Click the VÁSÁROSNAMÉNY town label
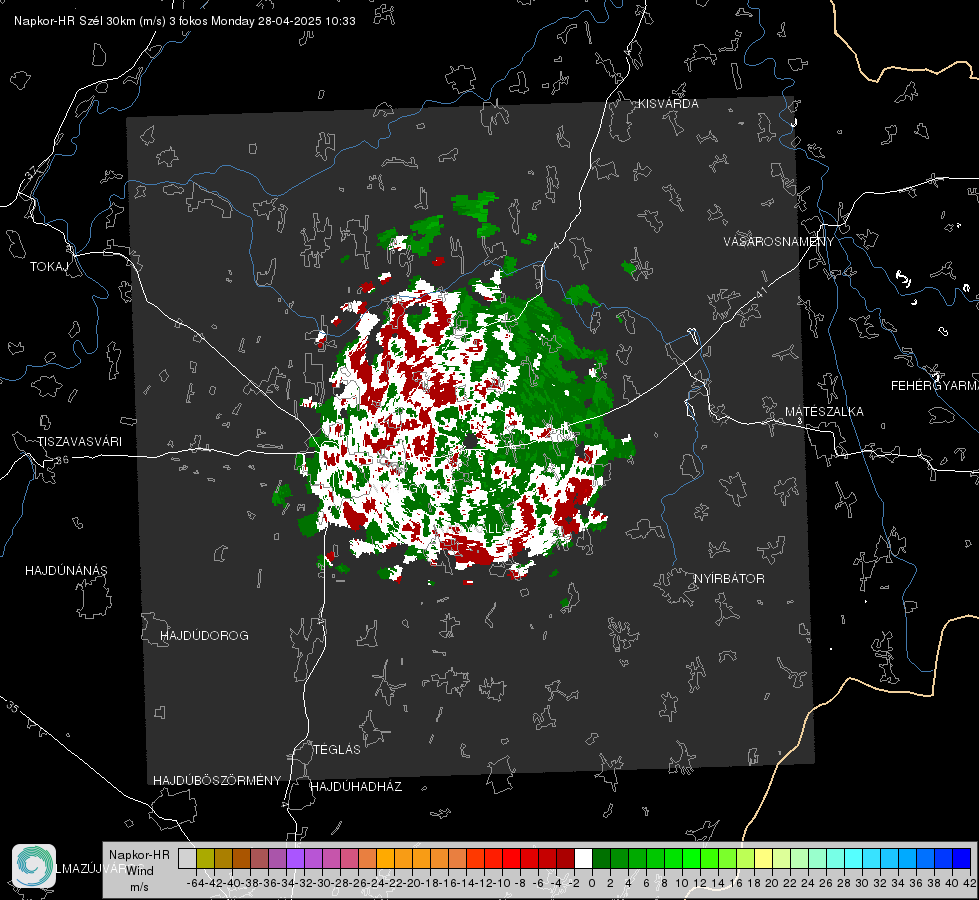The image size is (979, 900). 779,242
